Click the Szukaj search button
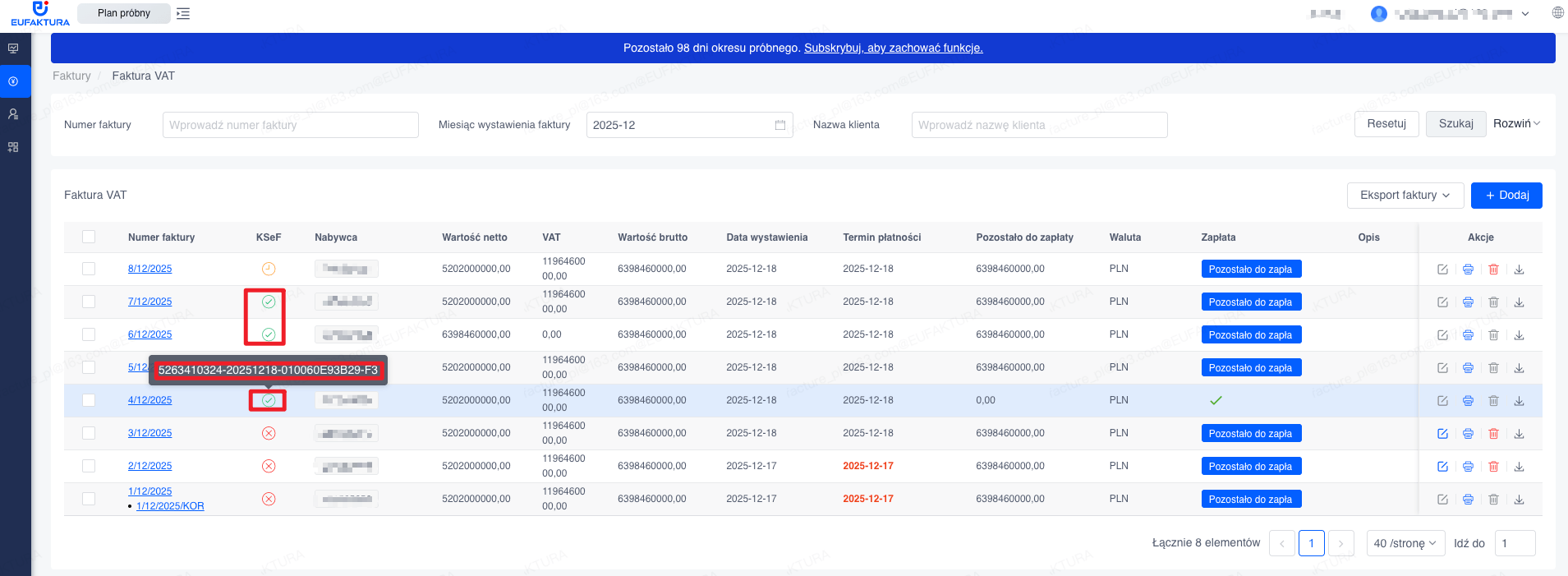 [x=1455, y=124]
